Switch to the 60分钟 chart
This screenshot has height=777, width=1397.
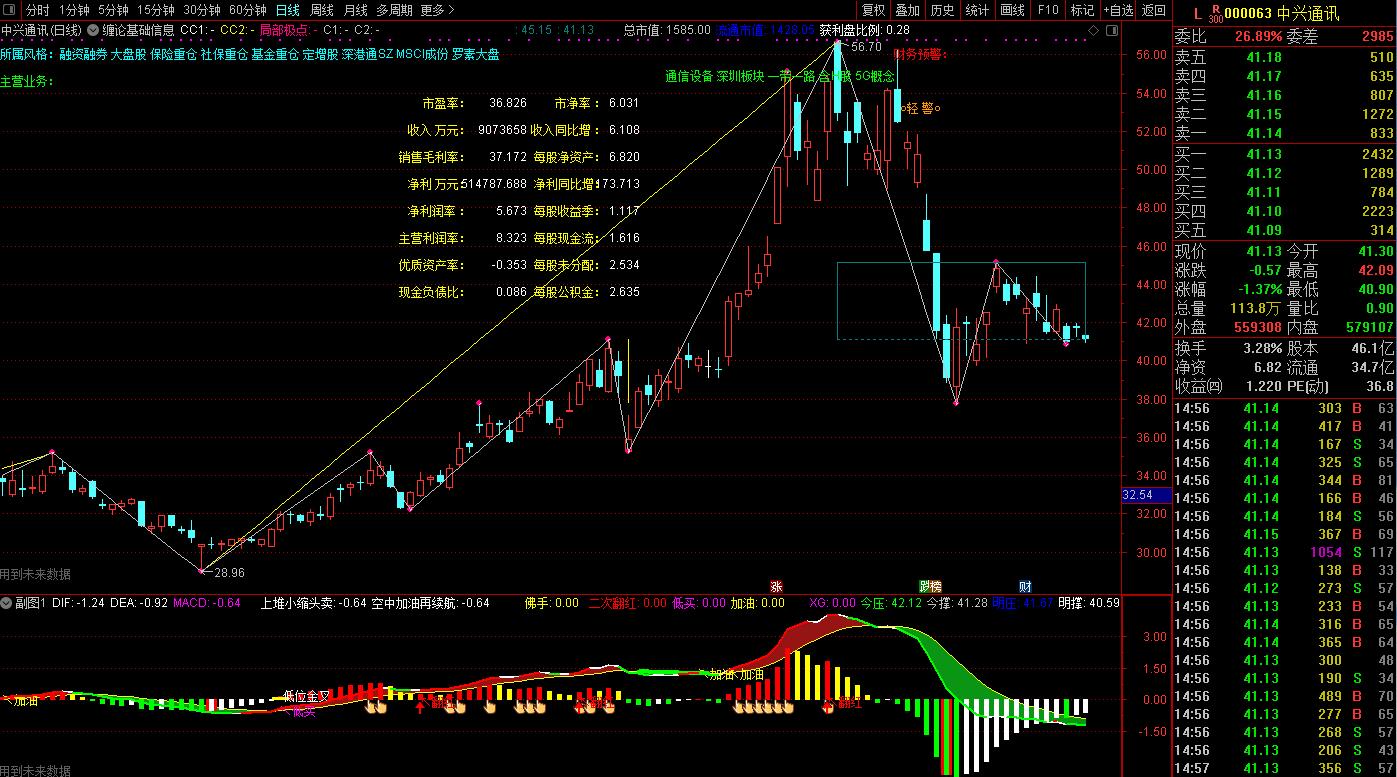click(x=248, y=10)
